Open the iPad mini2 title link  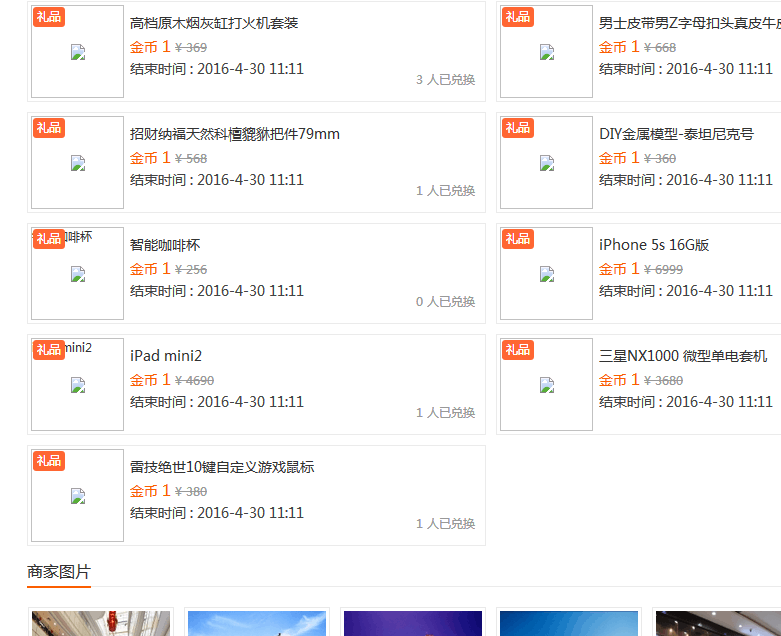166,356
